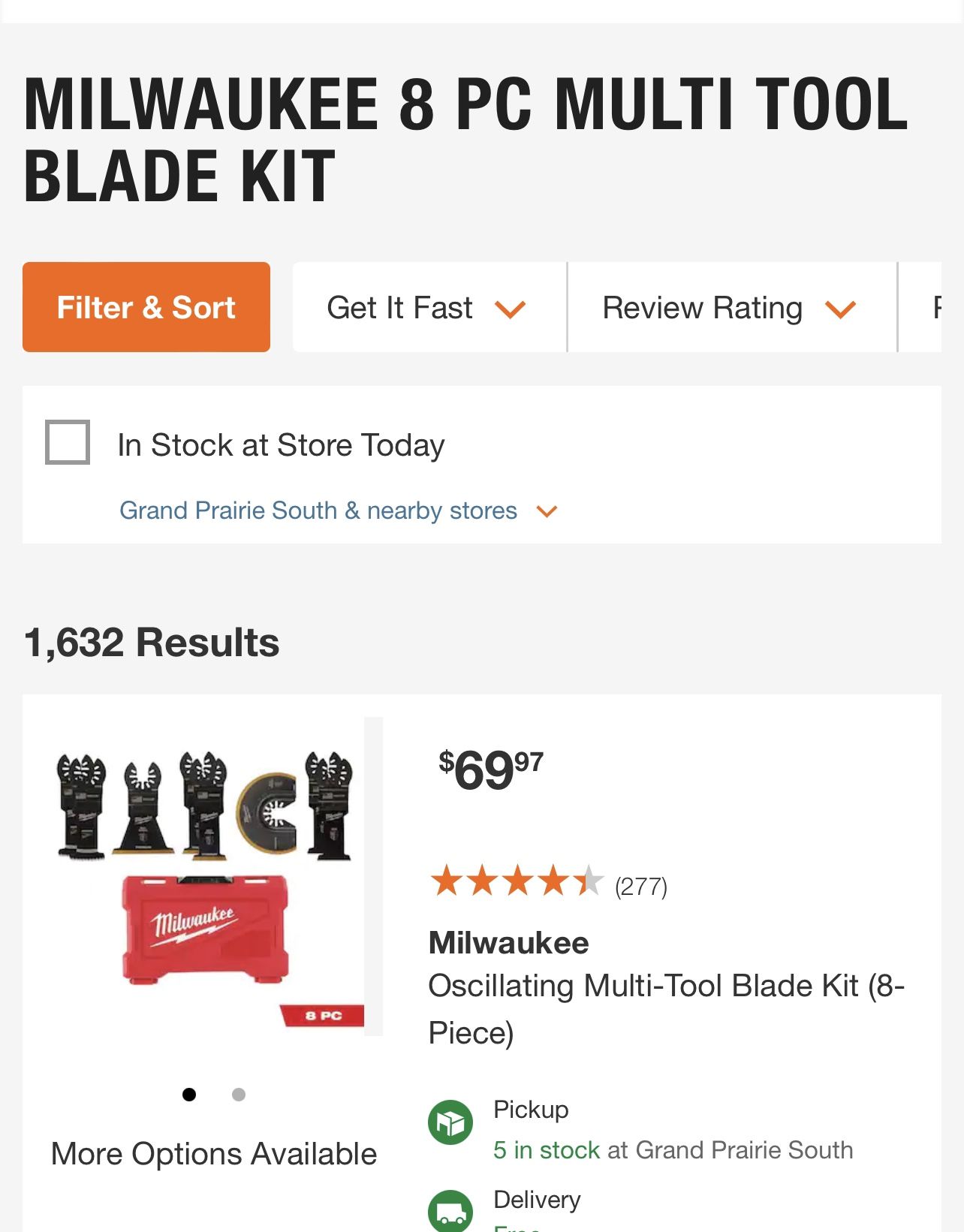Click the green Pickup box icon
Viewport: 964px width, 1232px height.
(450, 1122)
